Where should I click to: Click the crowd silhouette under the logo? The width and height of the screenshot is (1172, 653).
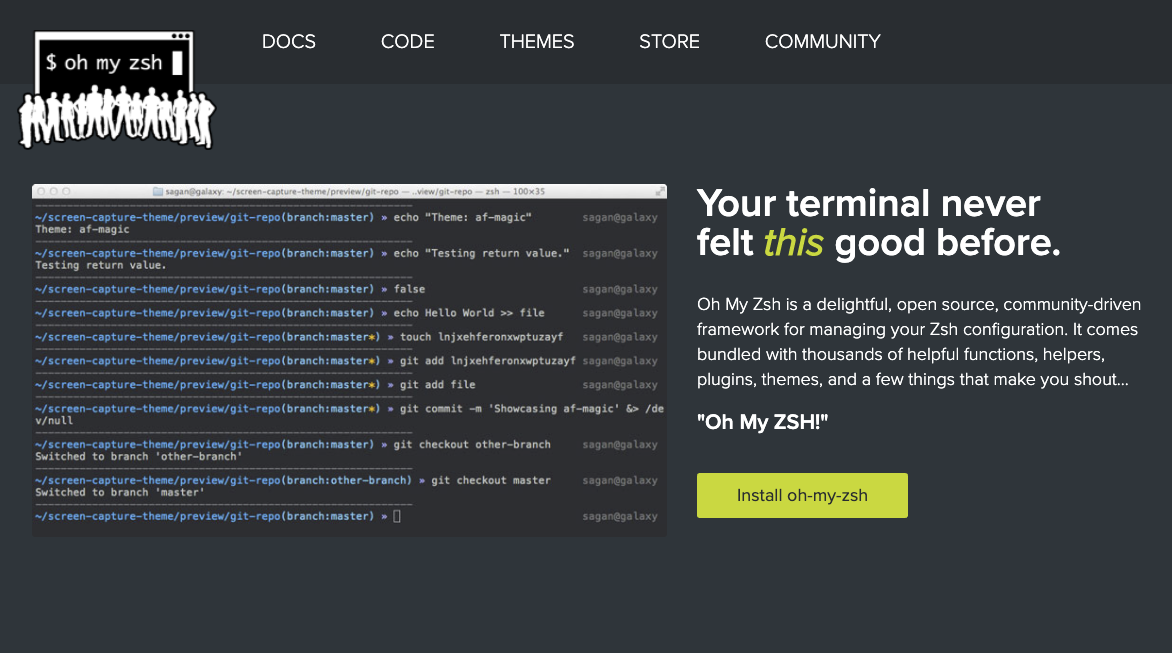pyautogui.click(x=117, y=117)
